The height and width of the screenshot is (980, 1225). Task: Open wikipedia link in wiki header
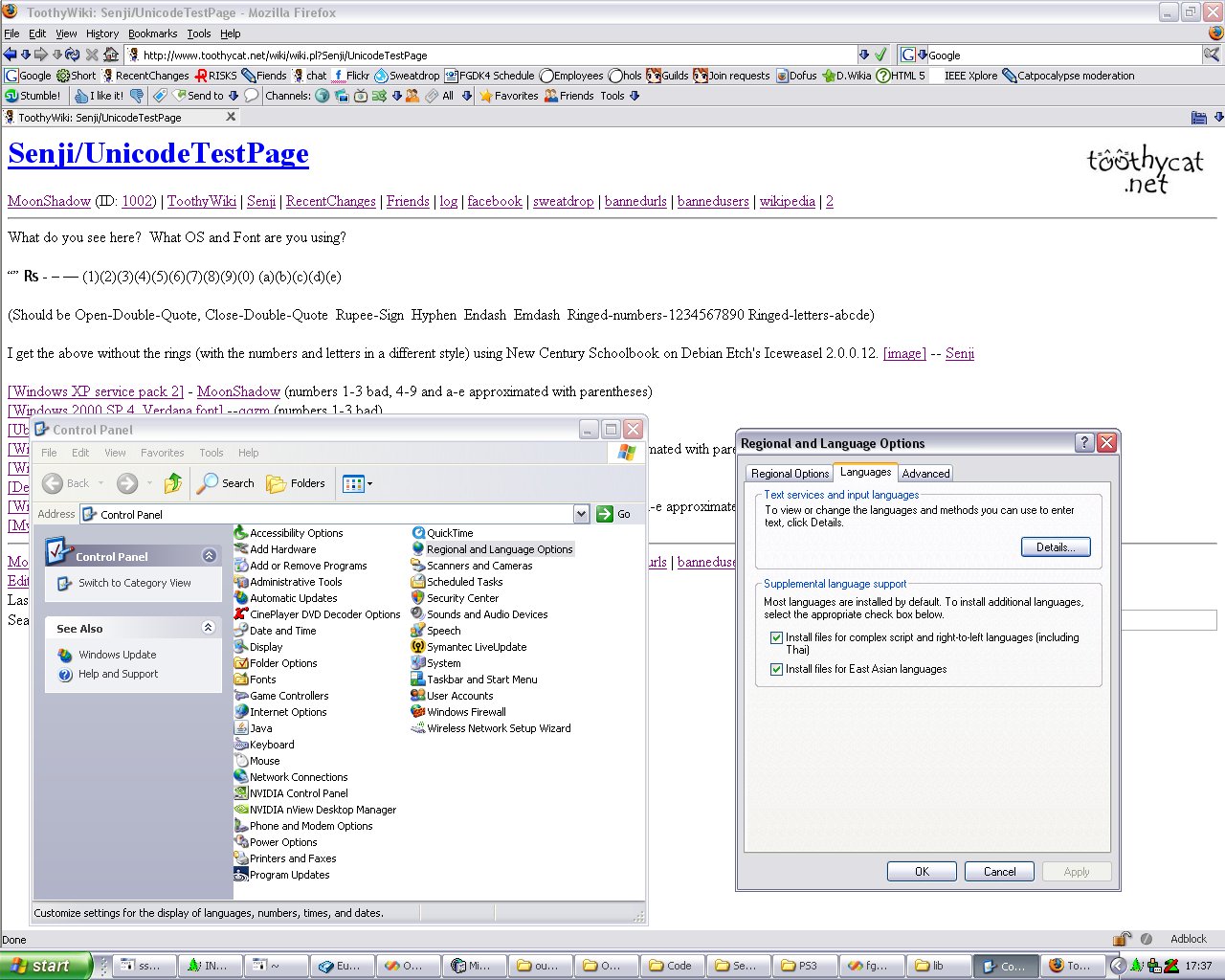point(787,201)
